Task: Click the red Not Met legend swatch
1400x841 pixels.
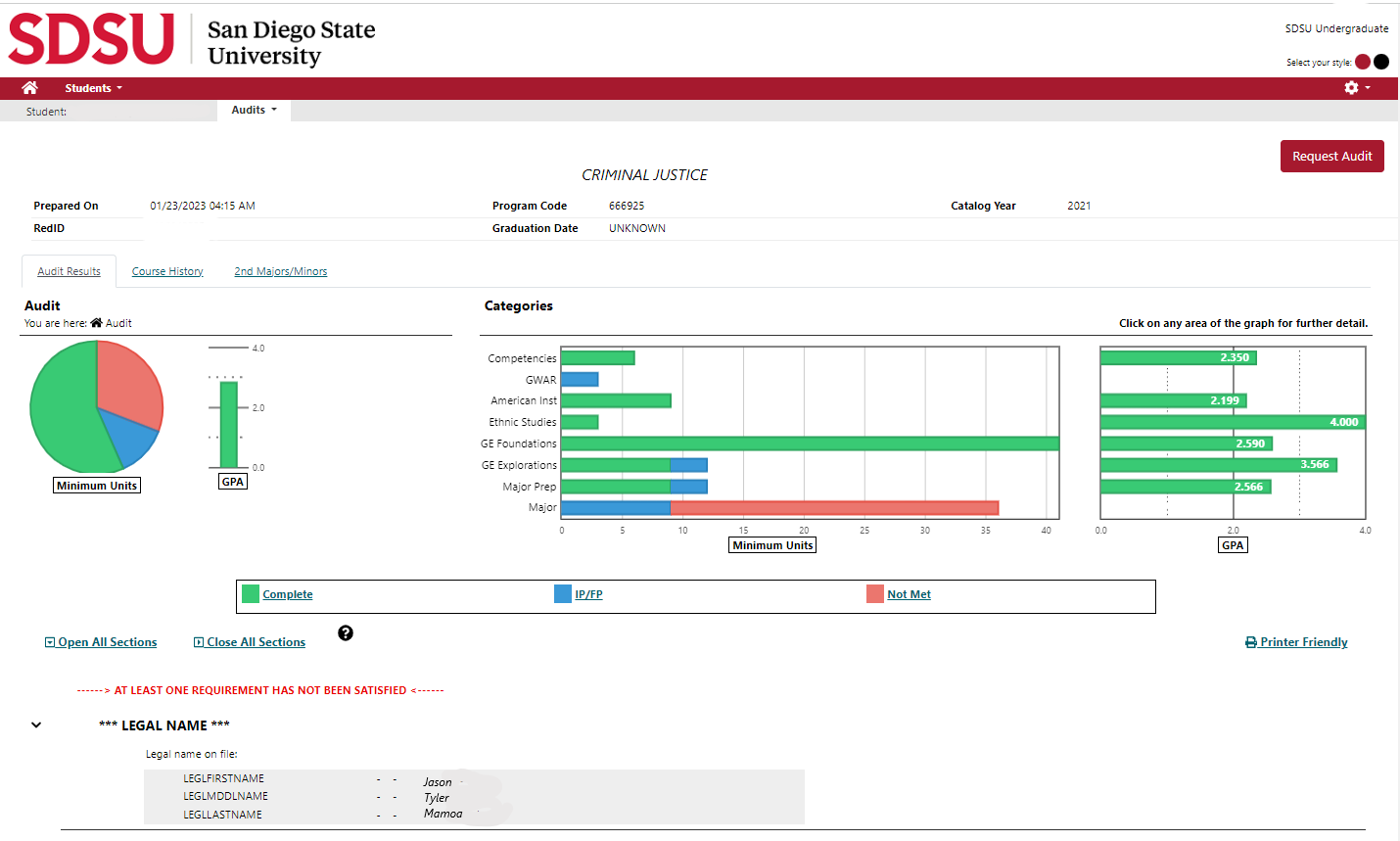Action: point(875,593)
